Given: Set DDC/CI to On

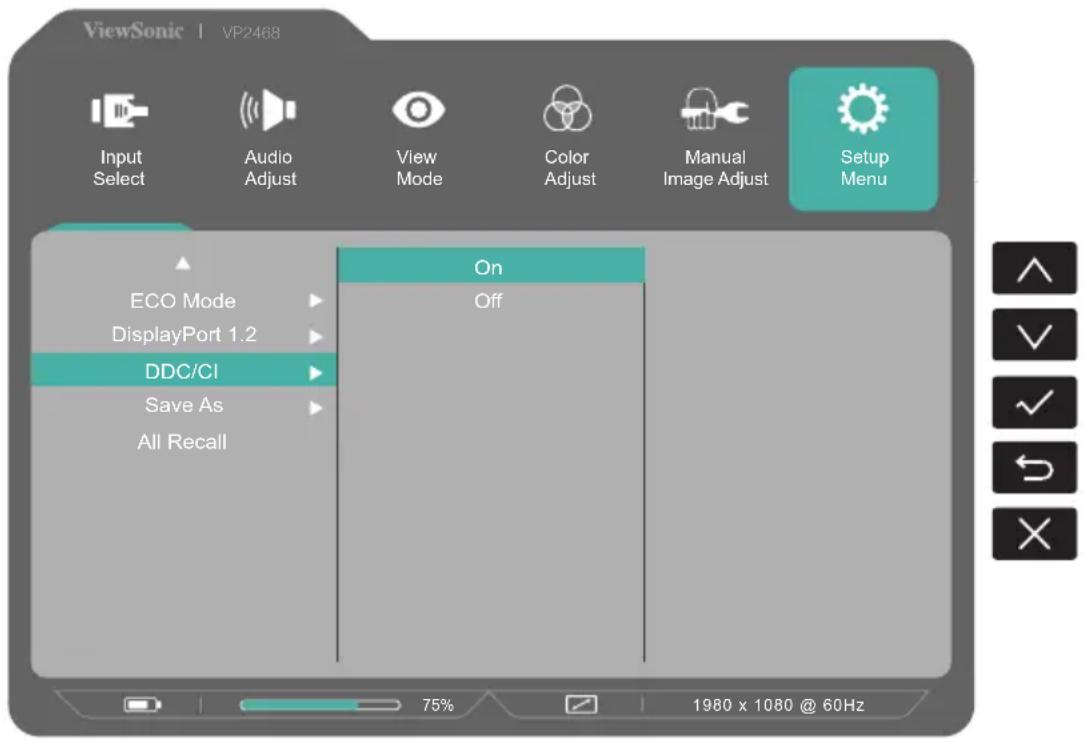Looking at the screenshot, I should [491, 266].
